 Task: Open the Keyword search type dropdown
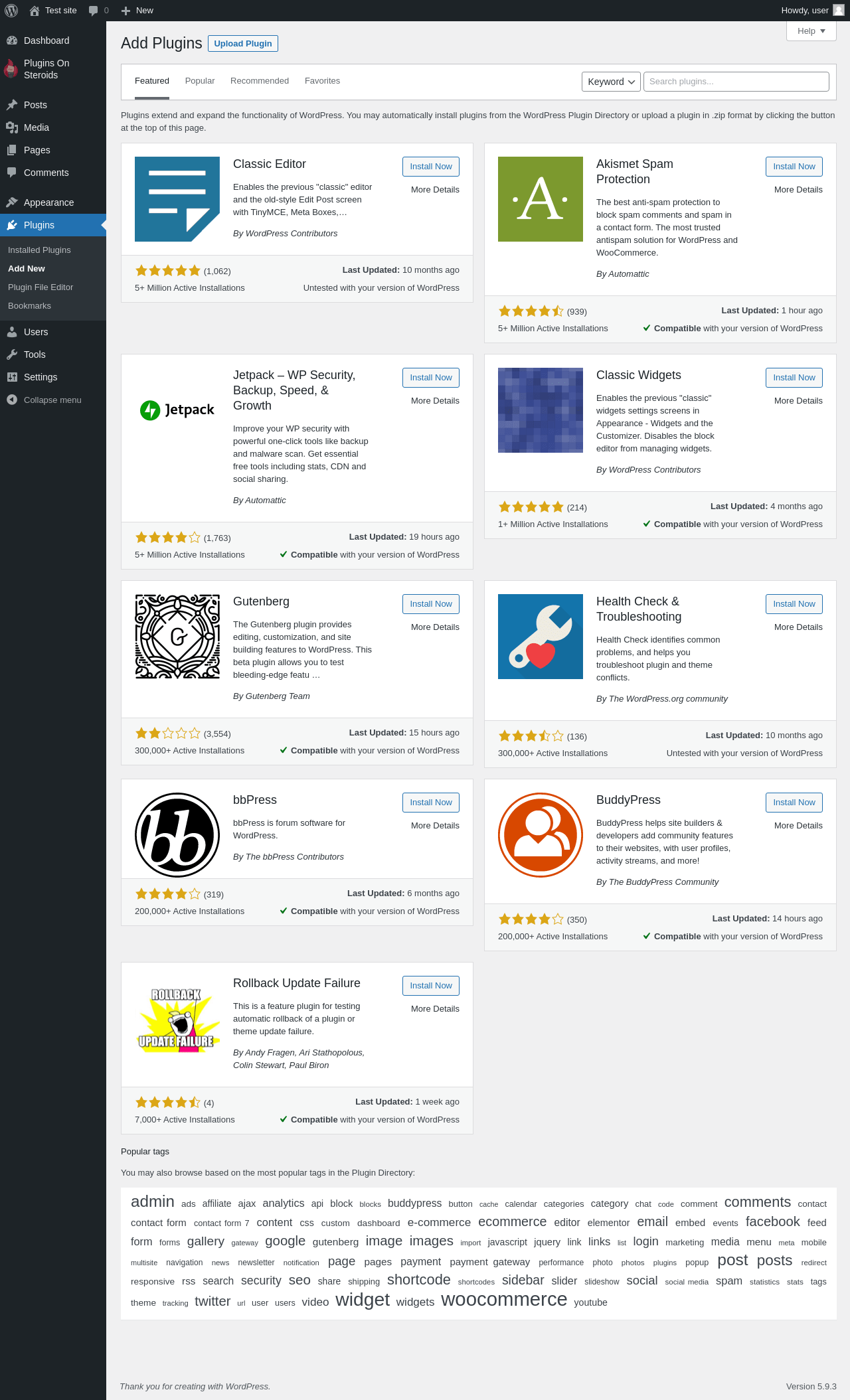click(611, 82)
